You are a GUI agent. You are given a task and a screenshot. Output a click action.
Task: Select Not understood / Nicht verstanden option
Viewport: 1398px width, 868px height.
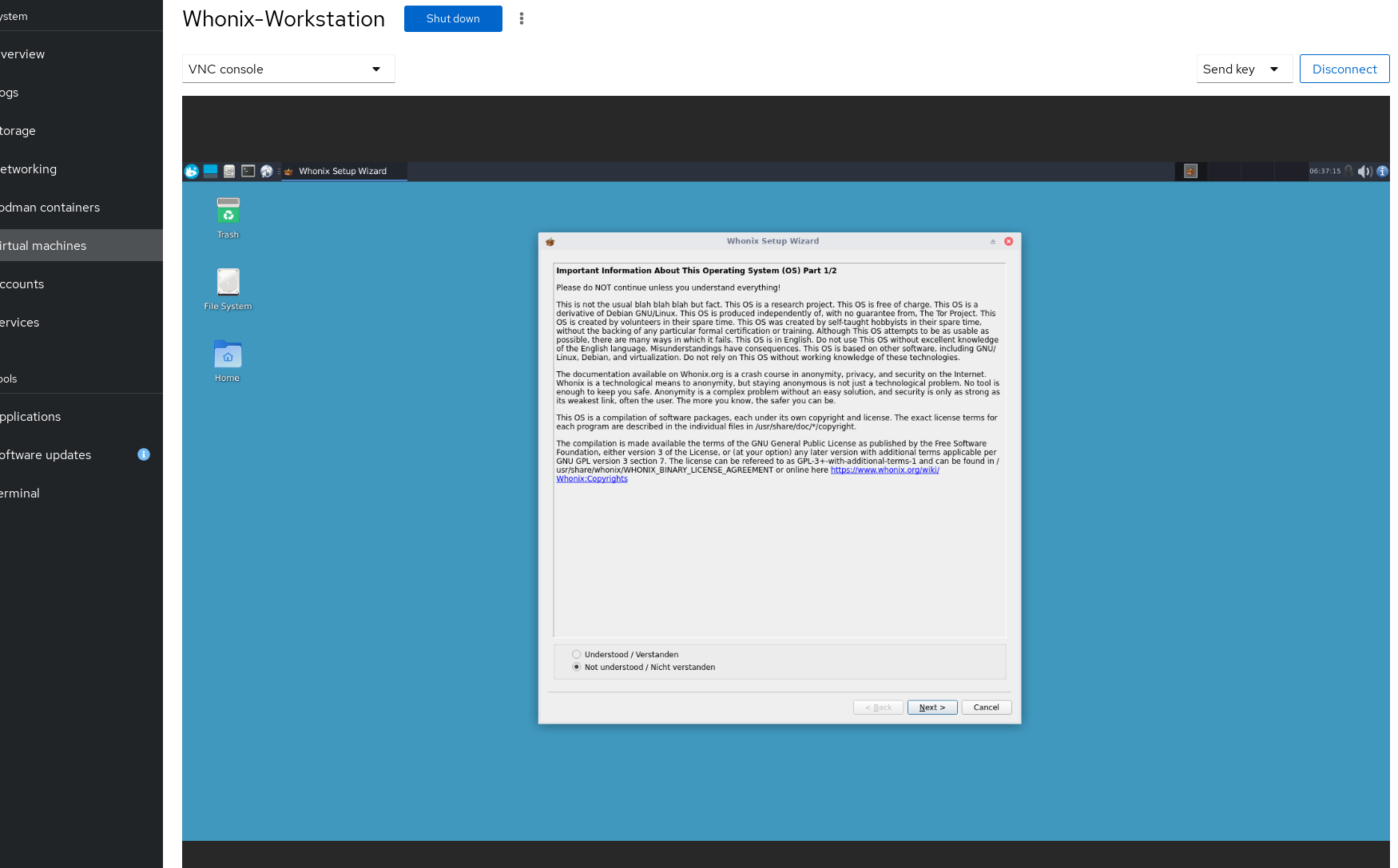click(577, 667)
